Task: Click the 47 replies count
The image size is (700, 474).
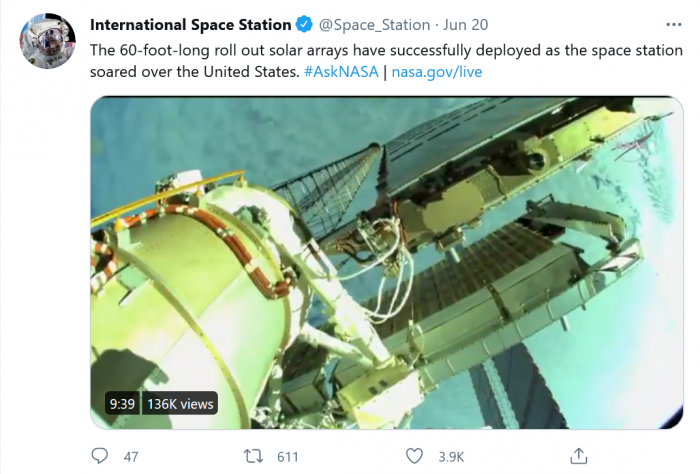Action: pos(130,457)
